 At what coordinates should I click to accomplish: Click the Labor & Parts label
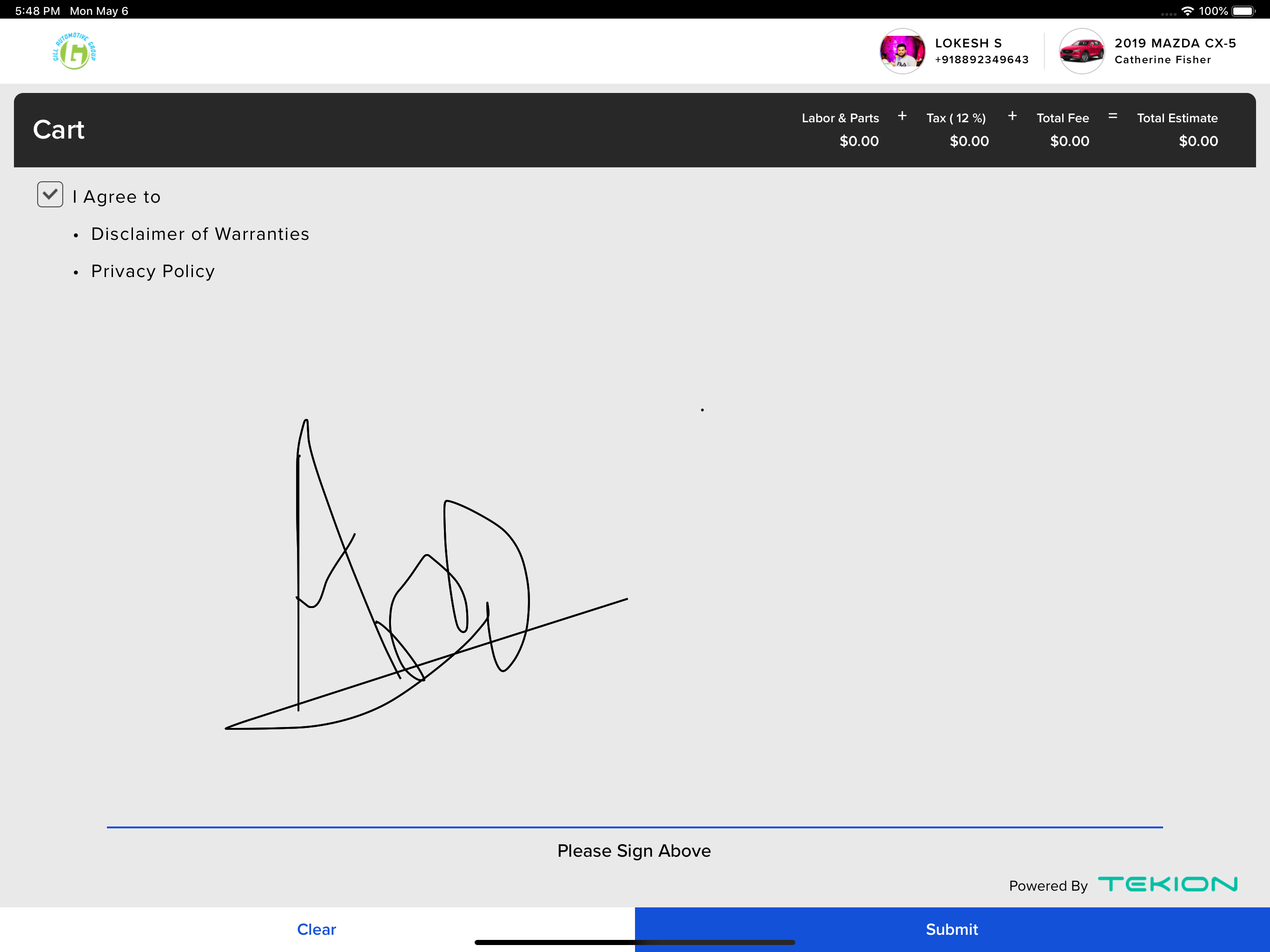pos(840,118)
